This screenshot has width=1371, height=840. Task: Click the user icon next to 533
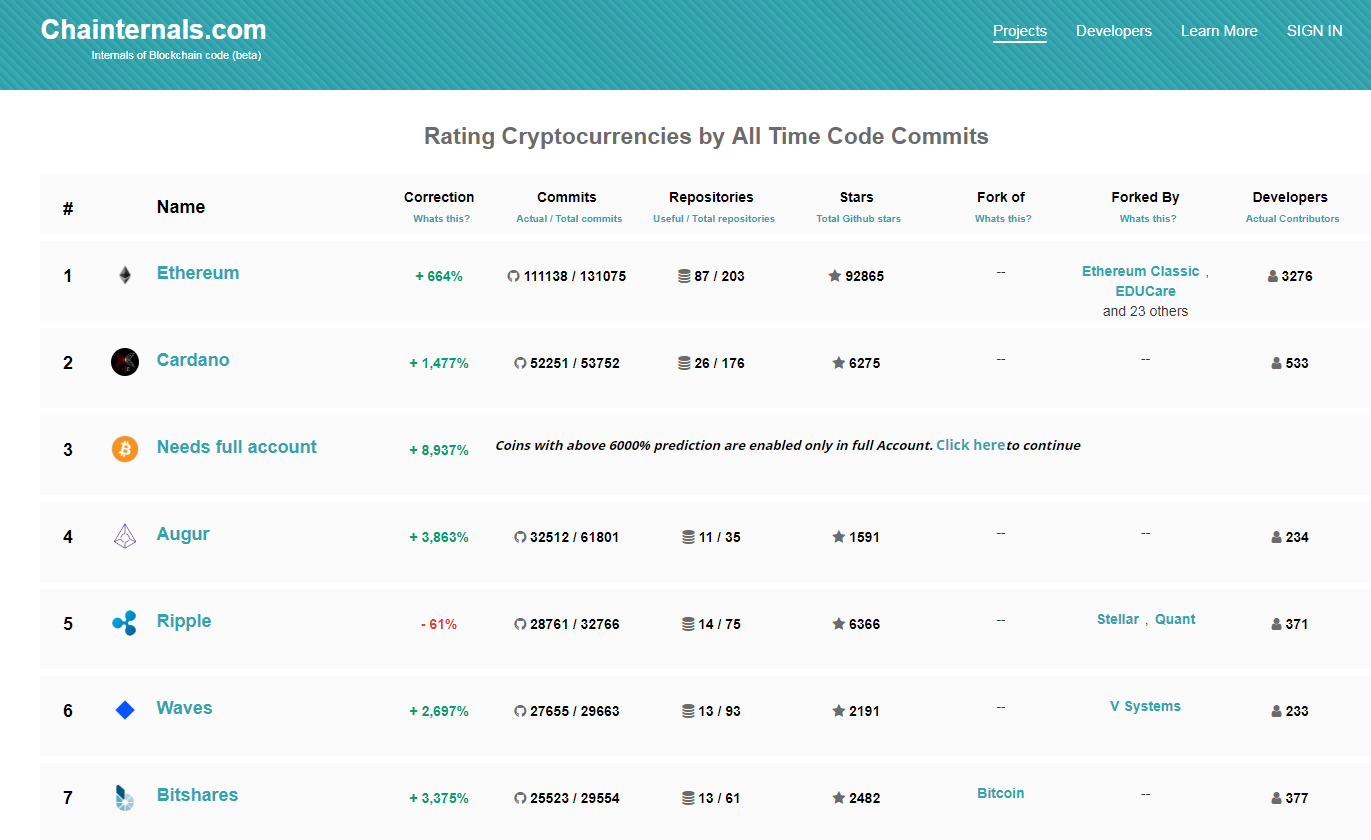[x=1277, y=363]
